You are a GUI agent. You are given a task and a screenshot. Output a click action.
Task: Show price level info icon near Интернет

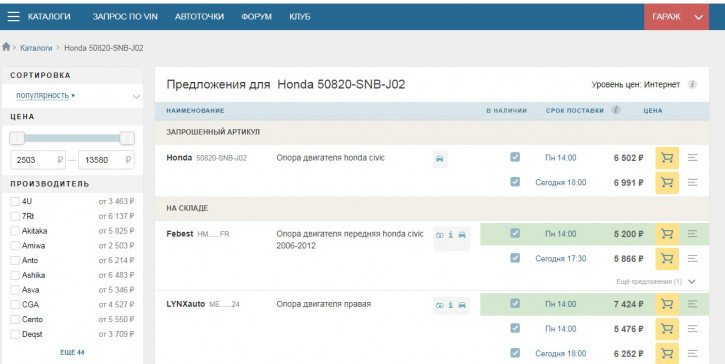(692, 84)
